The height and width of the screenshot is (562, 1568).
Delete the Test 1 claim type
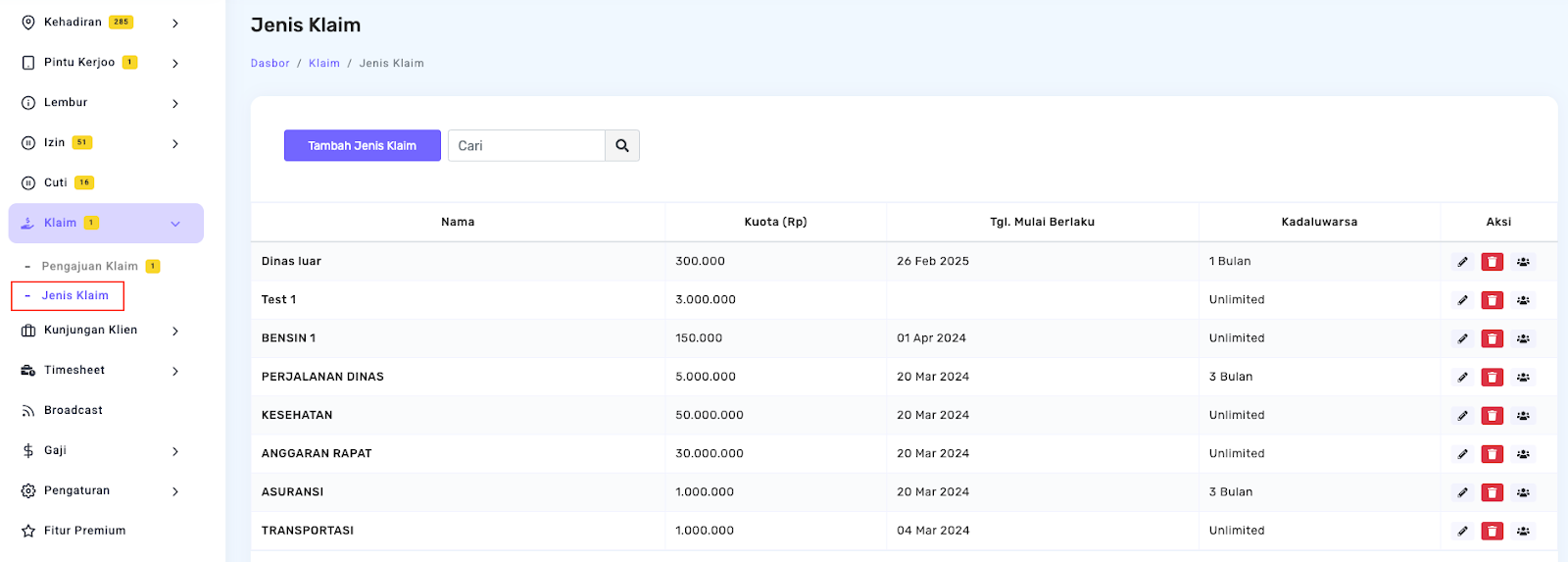coord(1492,300)
